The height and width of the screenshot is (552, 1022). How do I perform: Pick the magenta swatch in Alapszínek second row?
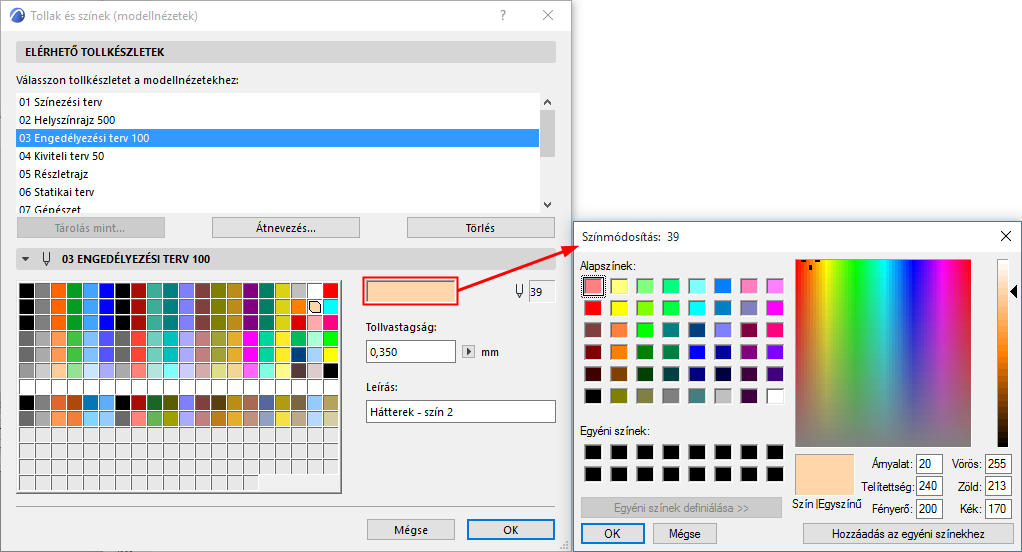(775, 308)
